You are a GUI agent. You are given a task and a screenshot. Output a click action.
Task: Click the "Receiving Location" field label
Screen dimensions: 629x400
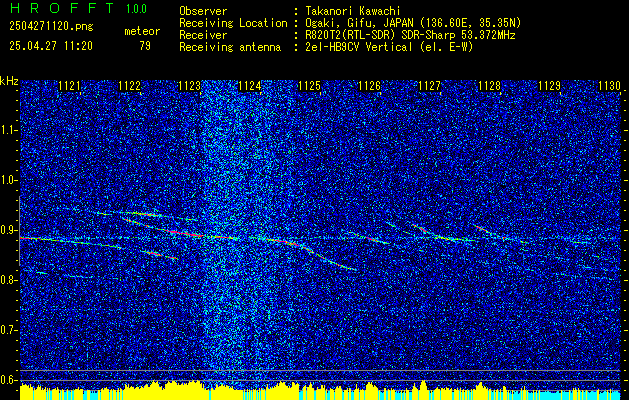click(233, 23)
